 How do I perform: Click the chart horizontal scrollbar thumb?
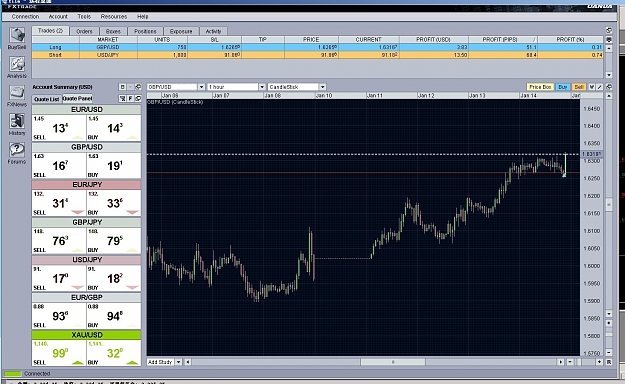click(x=393, y=362)
